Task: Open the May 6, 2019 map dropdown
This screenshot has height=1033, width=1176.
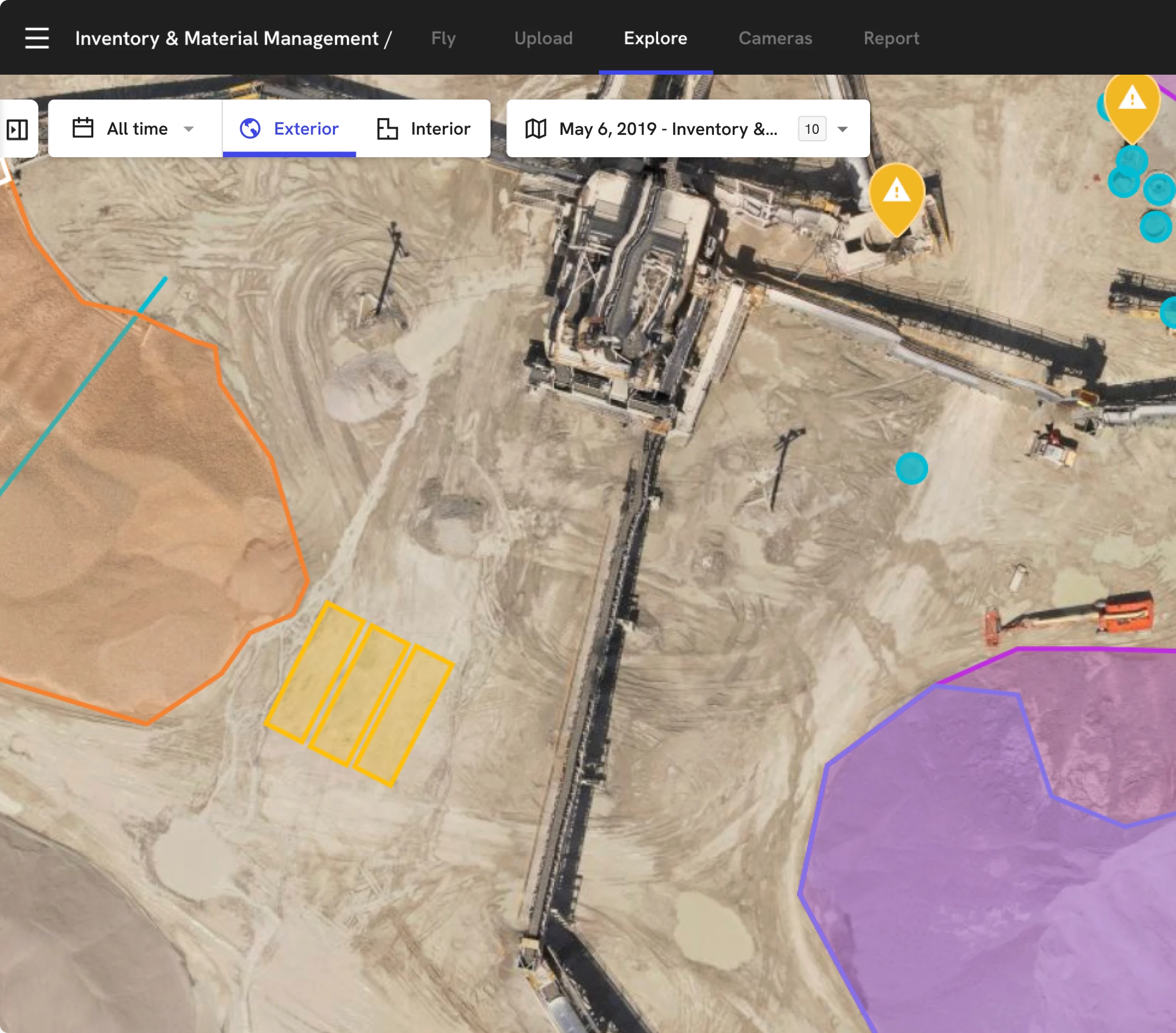Action: pos(667,128)
